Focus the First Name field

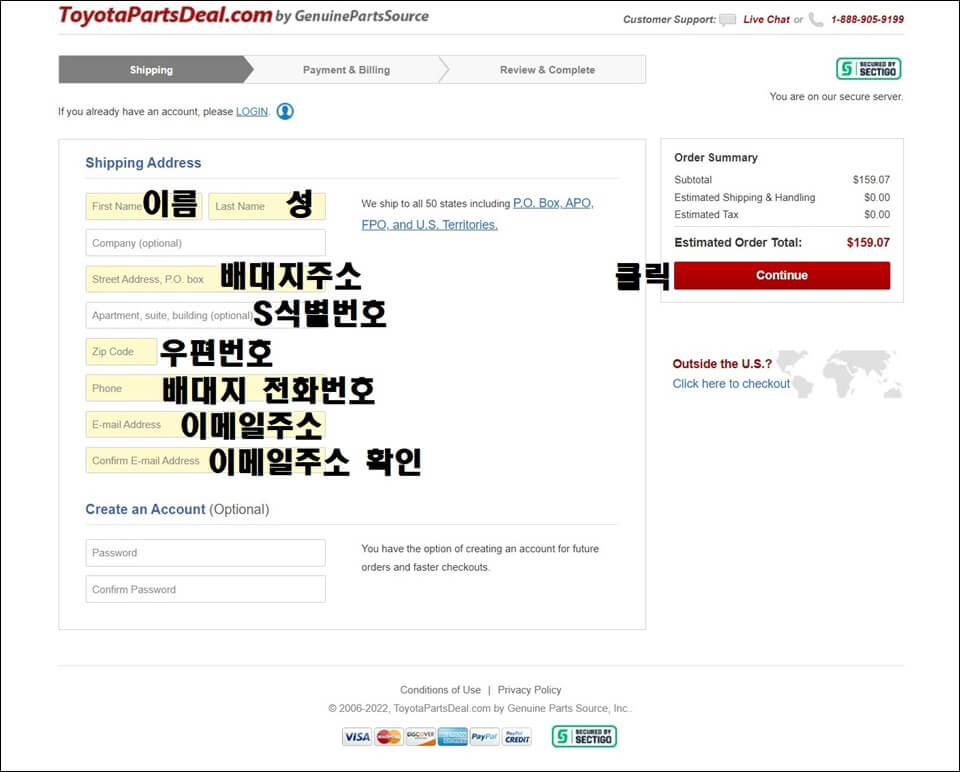pos(144,206)
